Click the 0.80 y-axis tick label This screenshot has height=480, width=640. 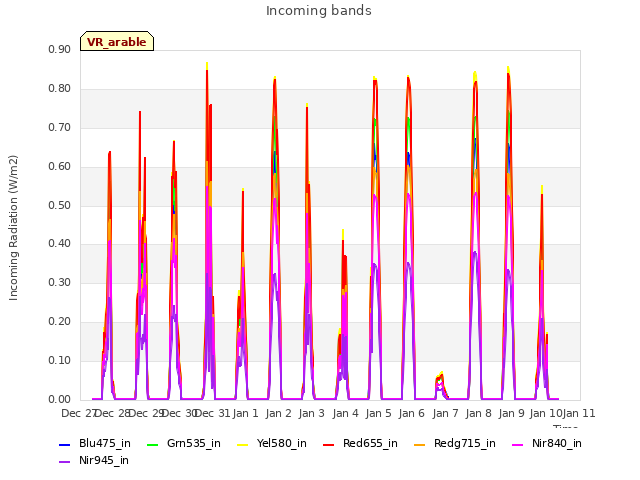60,89
